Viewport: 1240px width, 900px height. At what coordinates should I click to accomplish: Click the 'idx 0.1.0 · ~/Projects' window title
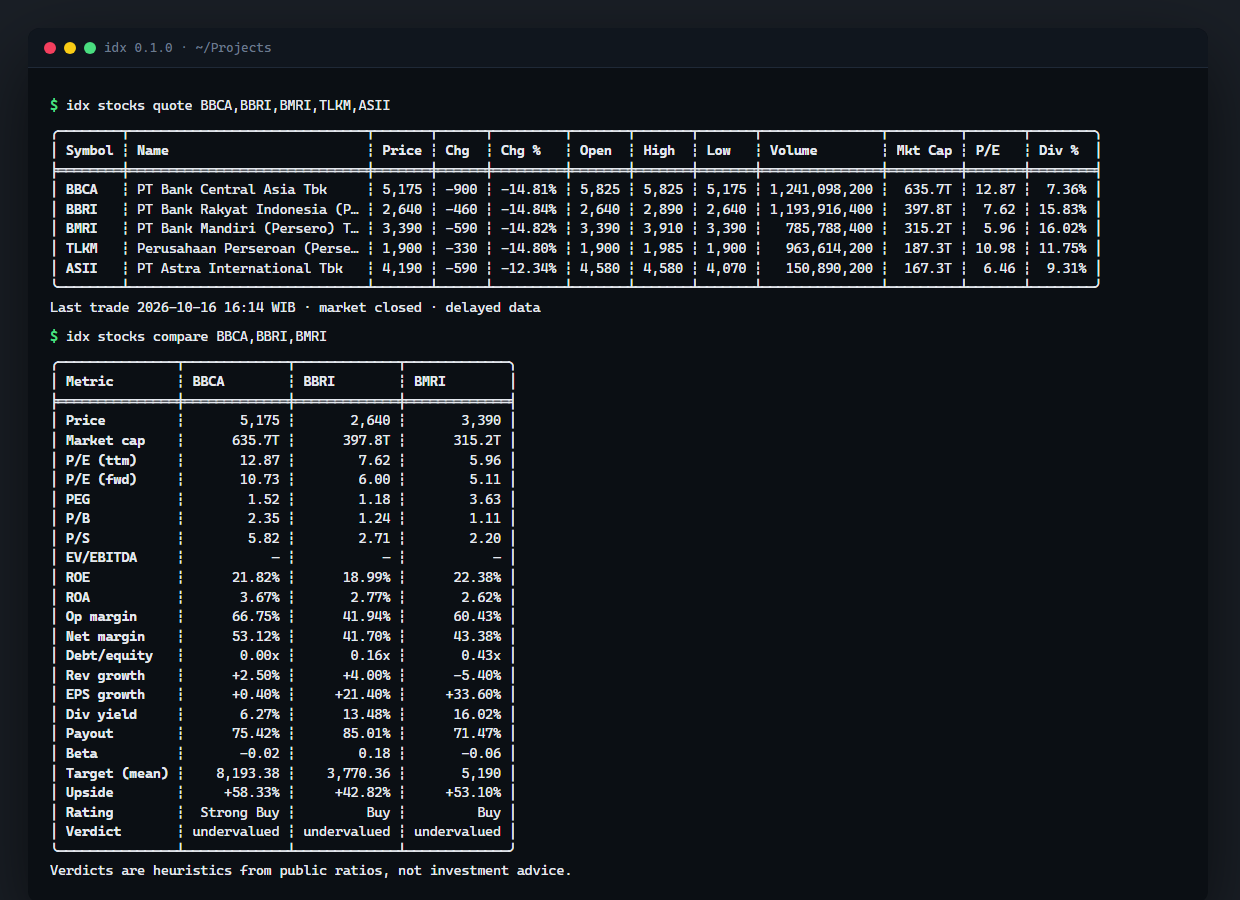point(188,48)
